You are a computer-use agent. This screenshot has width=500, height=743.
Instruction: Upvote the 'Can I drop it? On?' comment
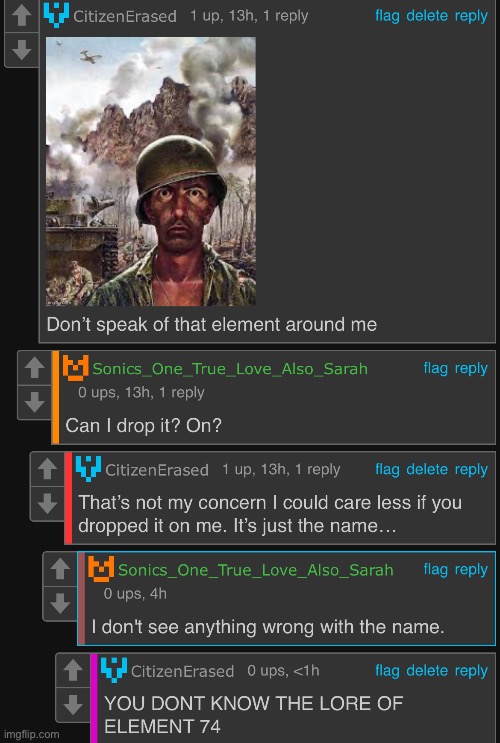(x=34, y=368)
